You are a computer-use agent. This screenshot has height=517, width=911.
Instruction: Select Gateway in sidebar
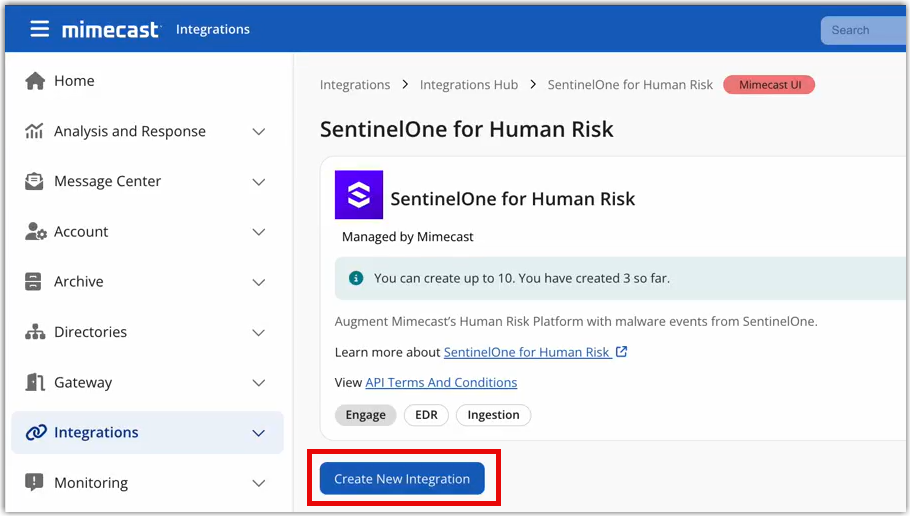pos(83,382)
